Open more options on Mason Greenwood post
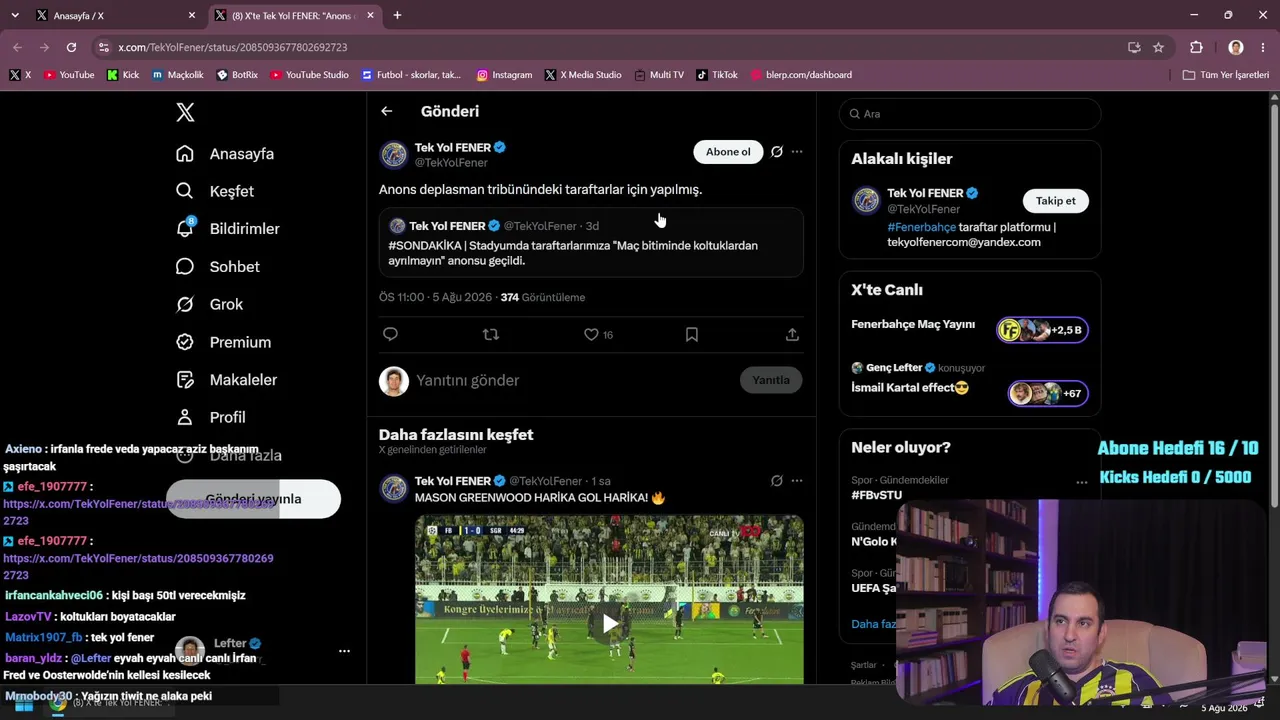Screen dimensions: 1280x720 pos(797,481)
